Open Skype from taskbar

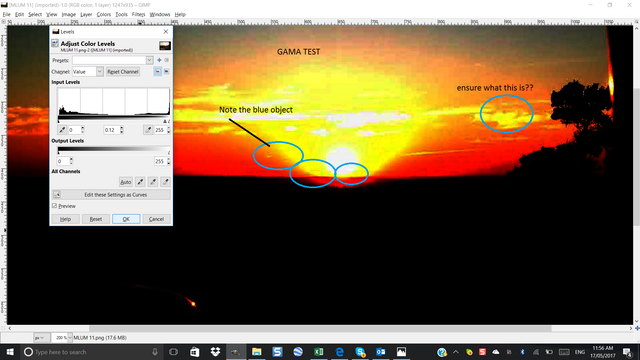(x=360, y=352)
